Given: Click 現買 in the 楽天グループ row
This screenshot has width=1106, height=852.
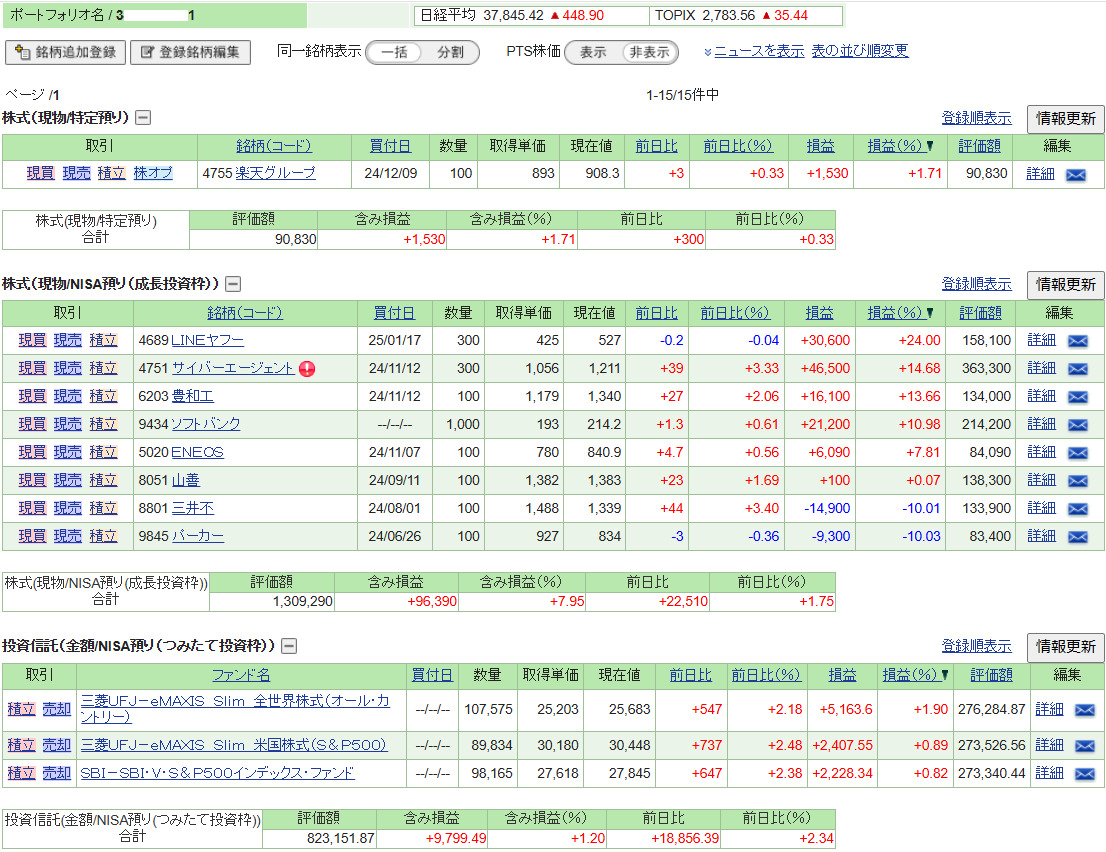Looking at the screenshot, I should tap(40, 173).
